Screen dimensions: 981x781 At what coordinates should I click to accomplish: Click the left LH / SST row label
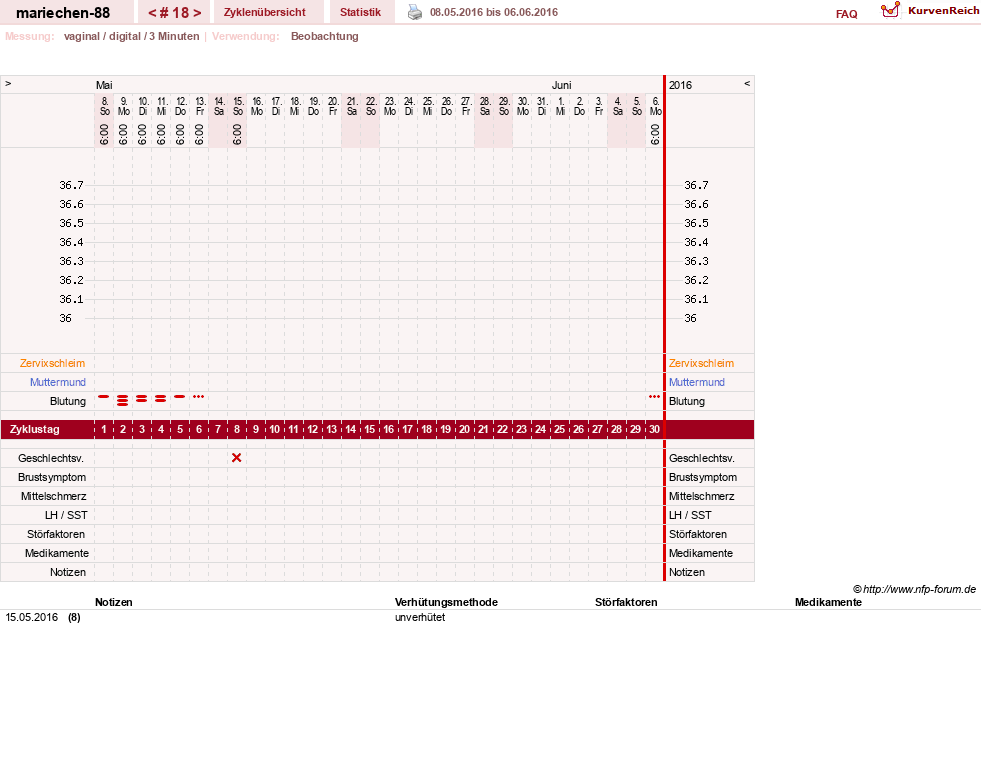(66, 516)
